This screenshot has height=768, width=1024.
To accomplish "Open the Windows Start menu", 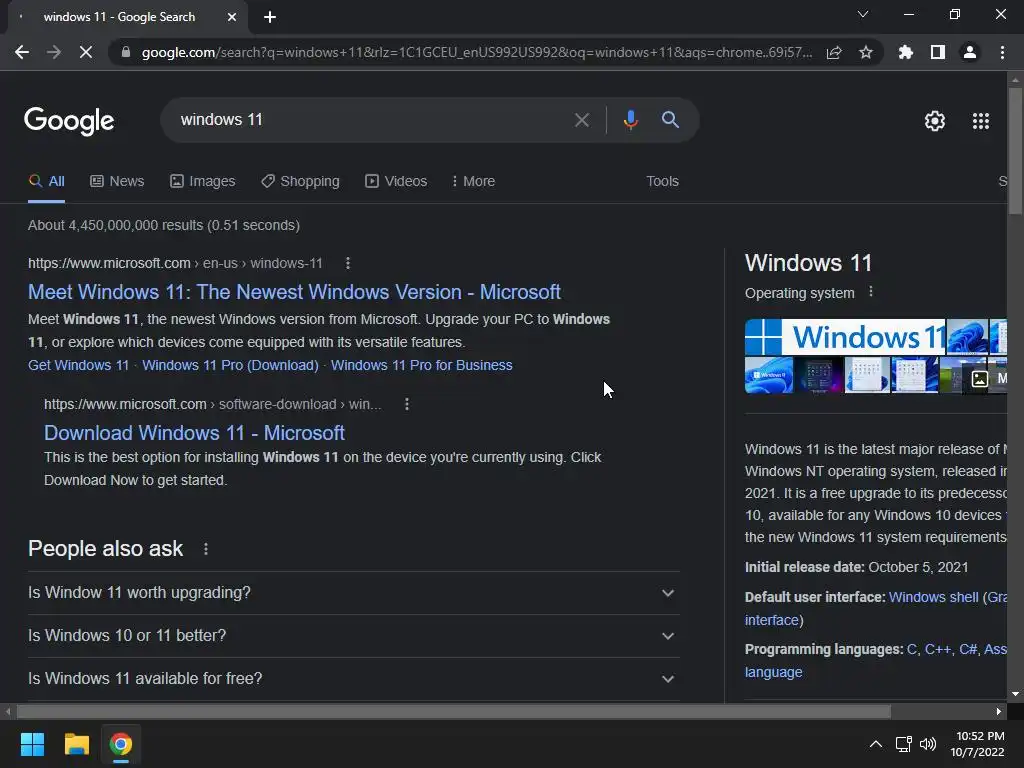I will pyautogui.click(x=32, y=744).
